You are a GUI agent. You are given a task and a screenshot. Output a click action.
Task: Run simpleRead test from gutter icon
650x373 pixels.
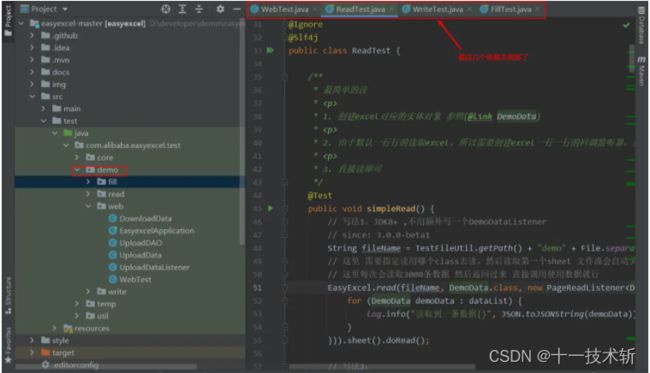[270, 208]
